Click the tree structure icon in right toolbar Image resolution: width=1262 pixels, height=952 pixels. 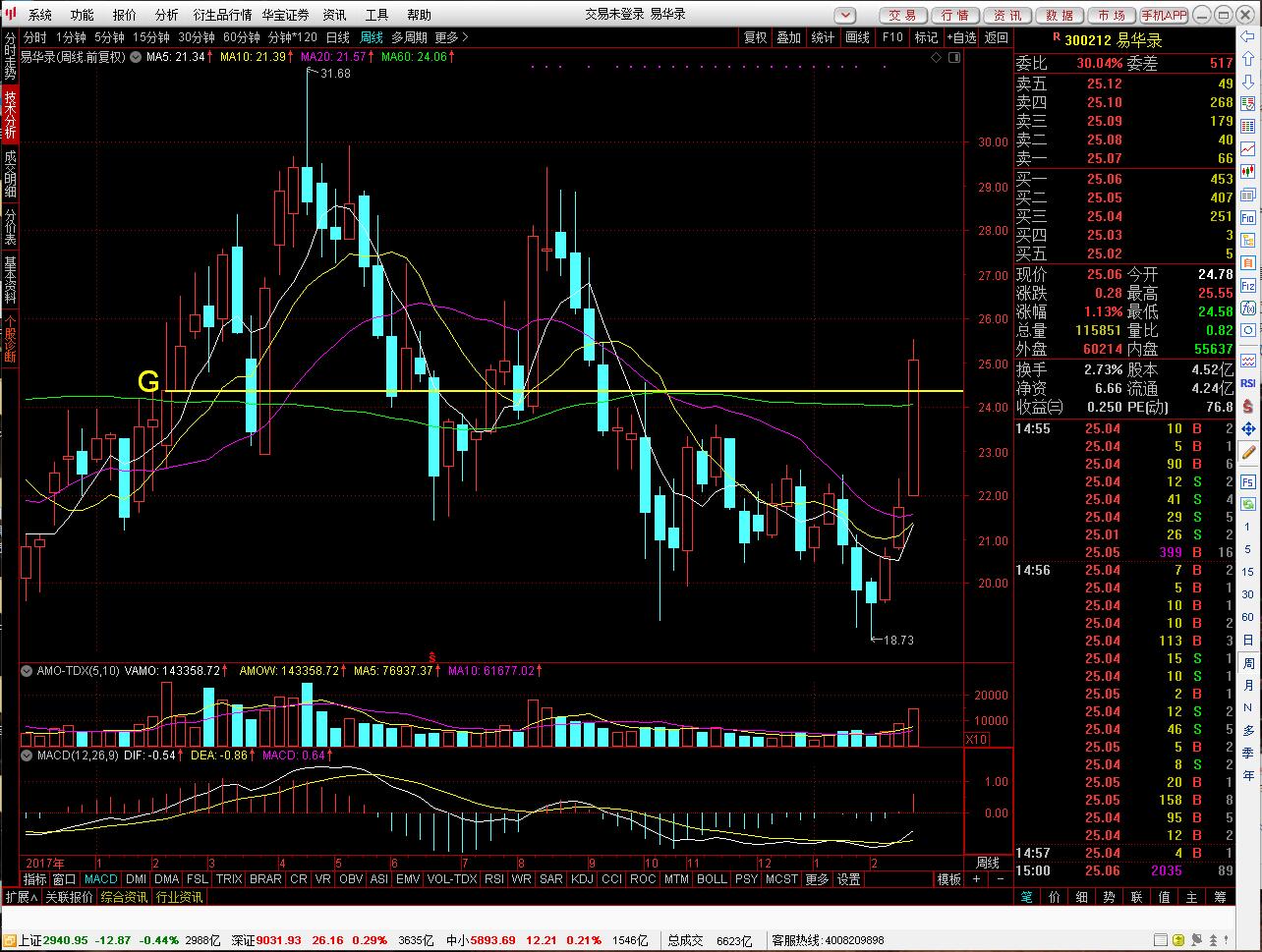tap(1248, 240)
